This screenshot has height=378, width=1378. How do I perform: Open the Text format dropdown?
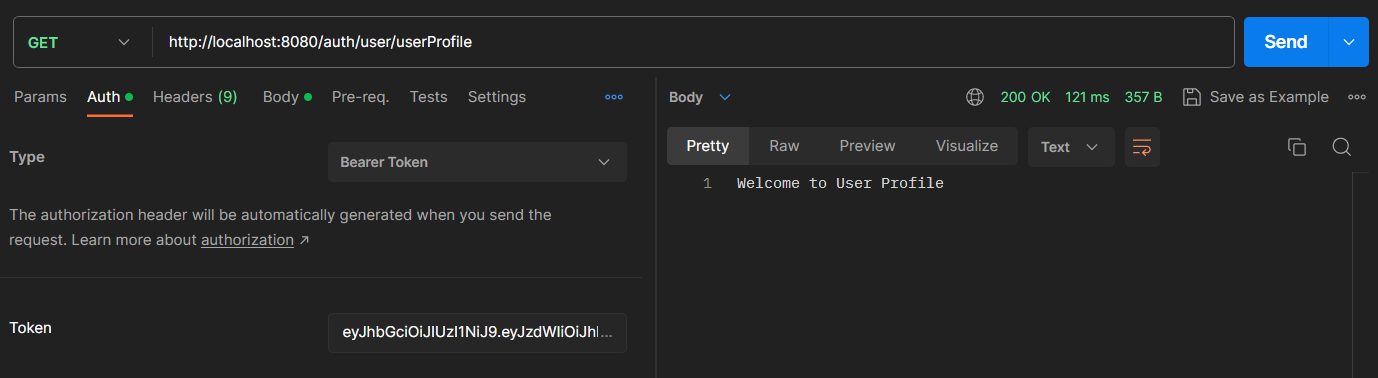click(x=1071, y=147)
